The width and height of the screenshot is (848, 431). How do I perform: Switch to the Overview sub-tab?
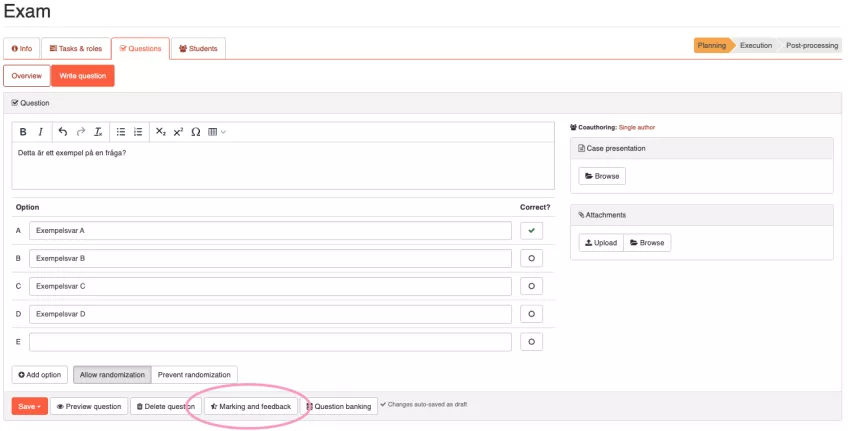[26, 76]
